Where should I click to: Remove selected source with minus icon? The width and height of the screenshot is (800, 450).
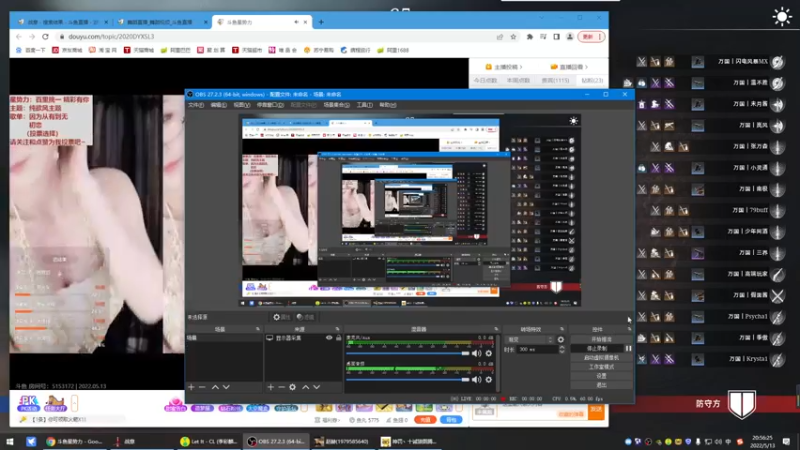(x=281, y=387)
